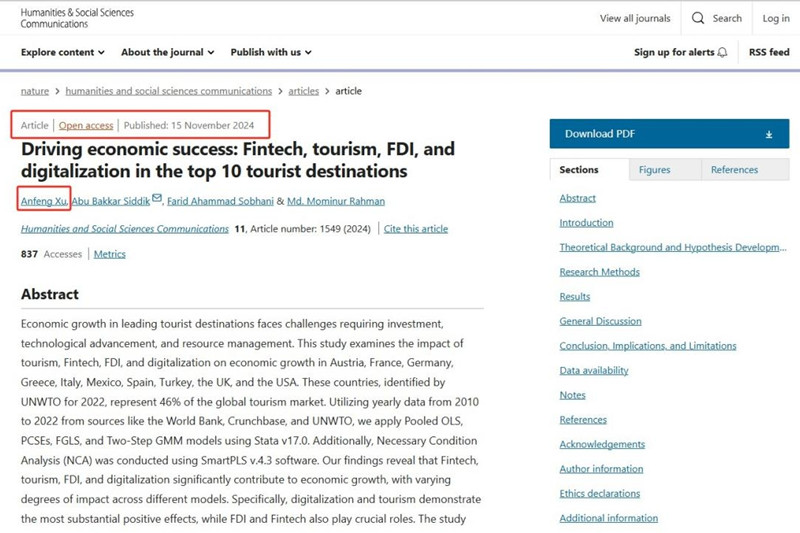Click the bell icon beside Sign up for alerts
Screen dimensions: 800x533
[722, 53]
